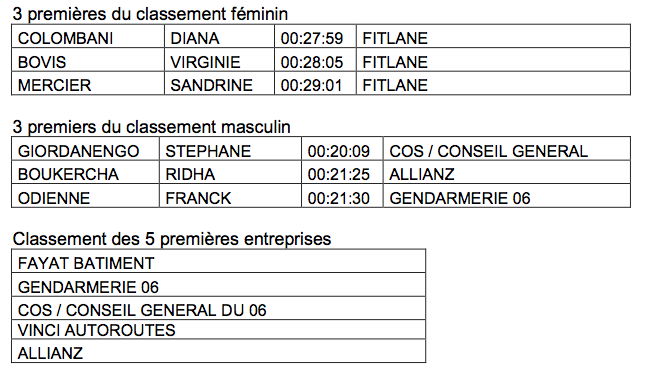Select the GIORDANENGO cell
This screenshot has width=657, height=374.
point(85,149)
